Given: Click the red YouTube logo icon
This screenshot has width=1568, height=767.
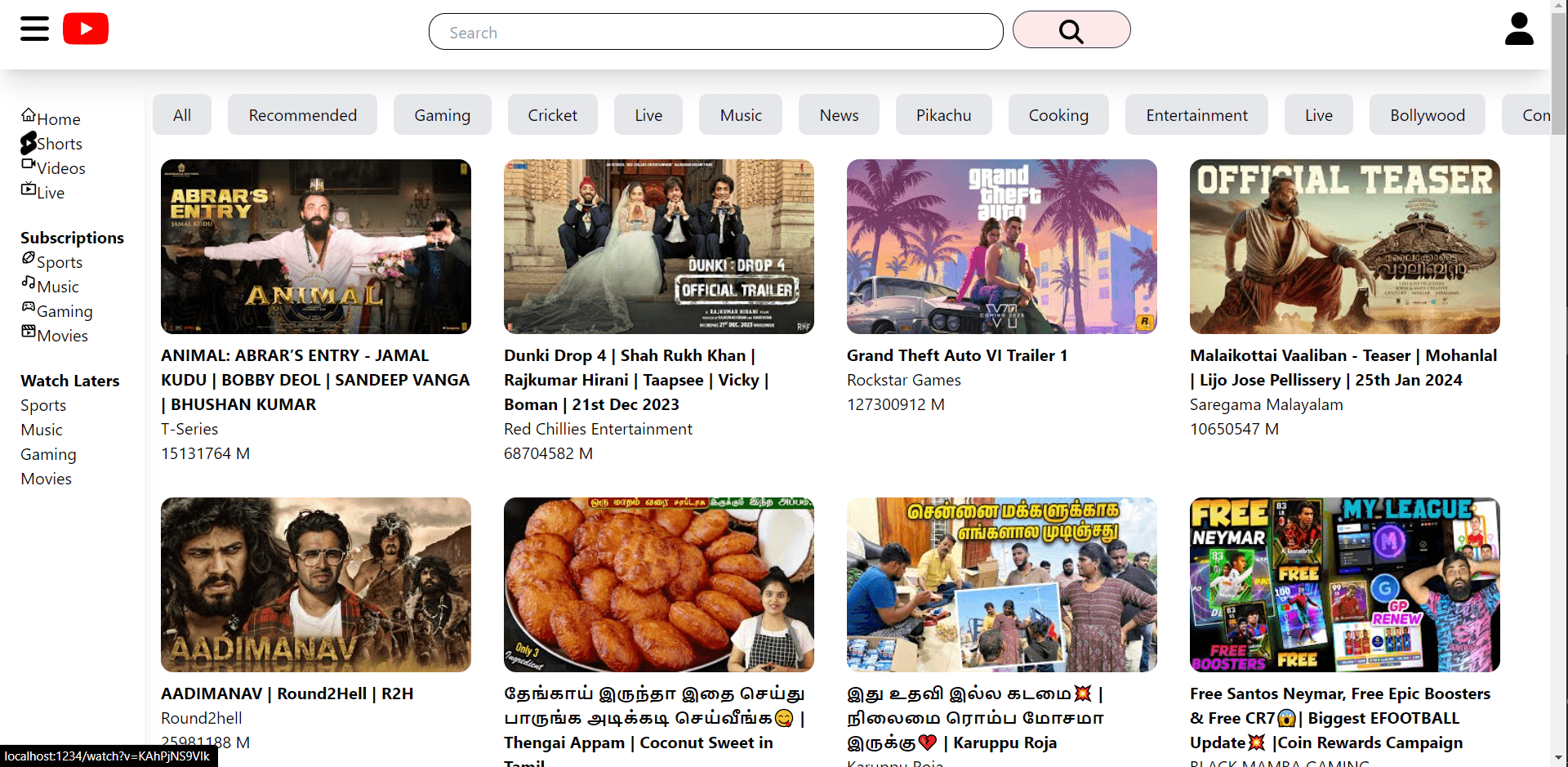Looking at the screenshot, I should tap(86, 29).
